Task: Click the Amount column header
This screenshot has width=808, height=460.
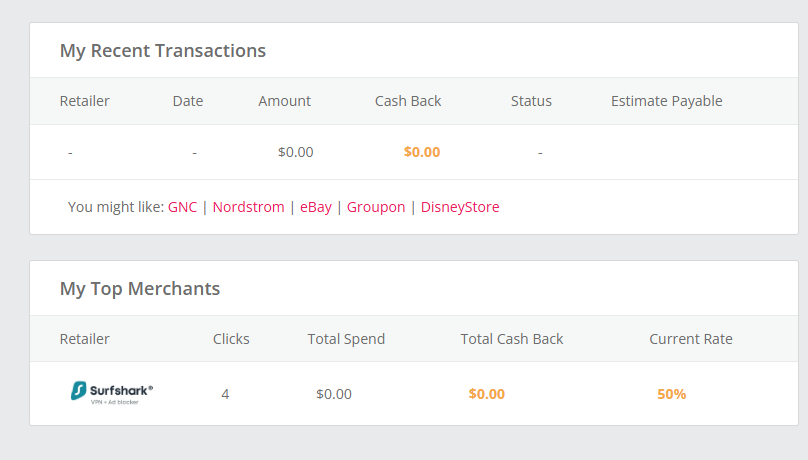Action: [284, 101]
